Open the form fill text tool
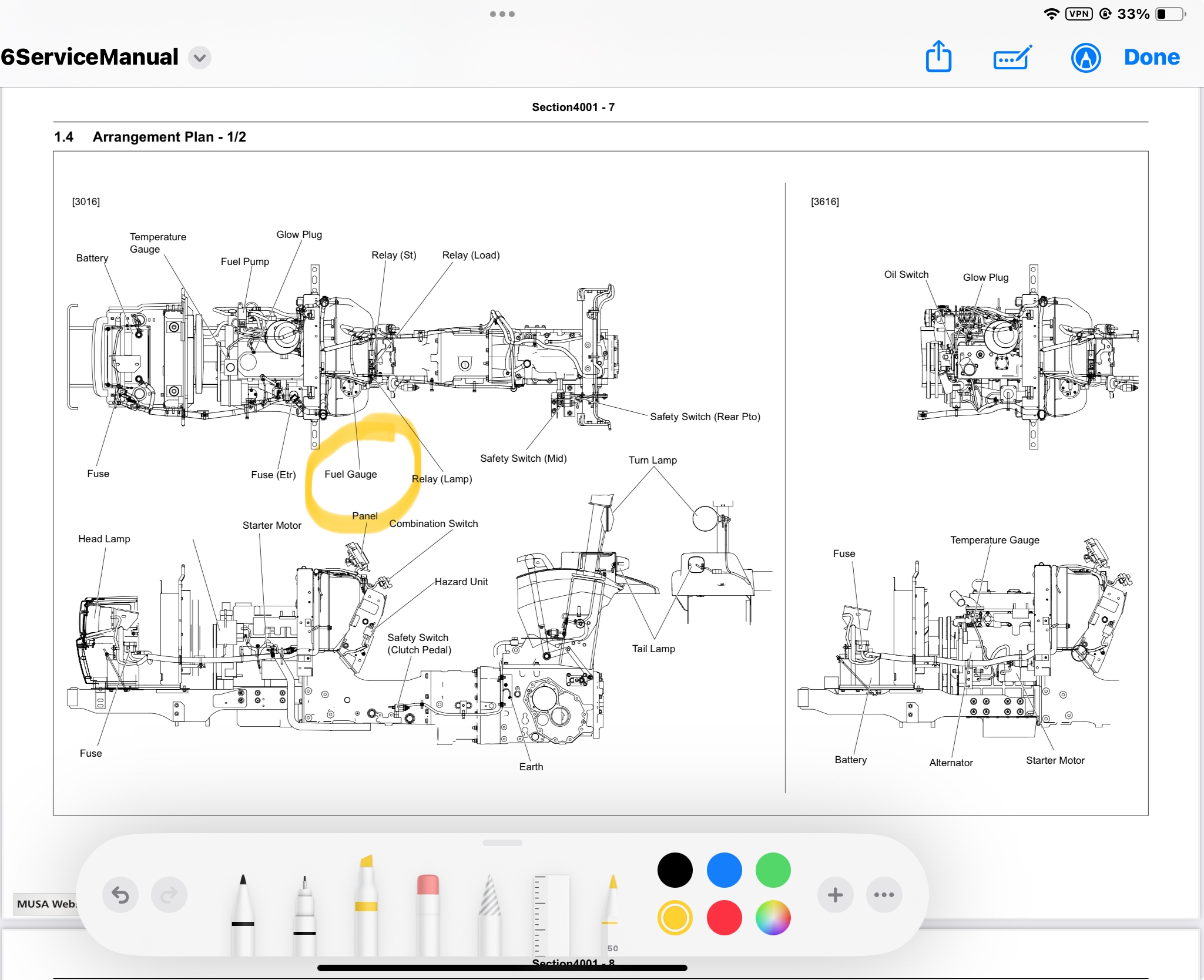1204x980 pixels. point(1012,58)
